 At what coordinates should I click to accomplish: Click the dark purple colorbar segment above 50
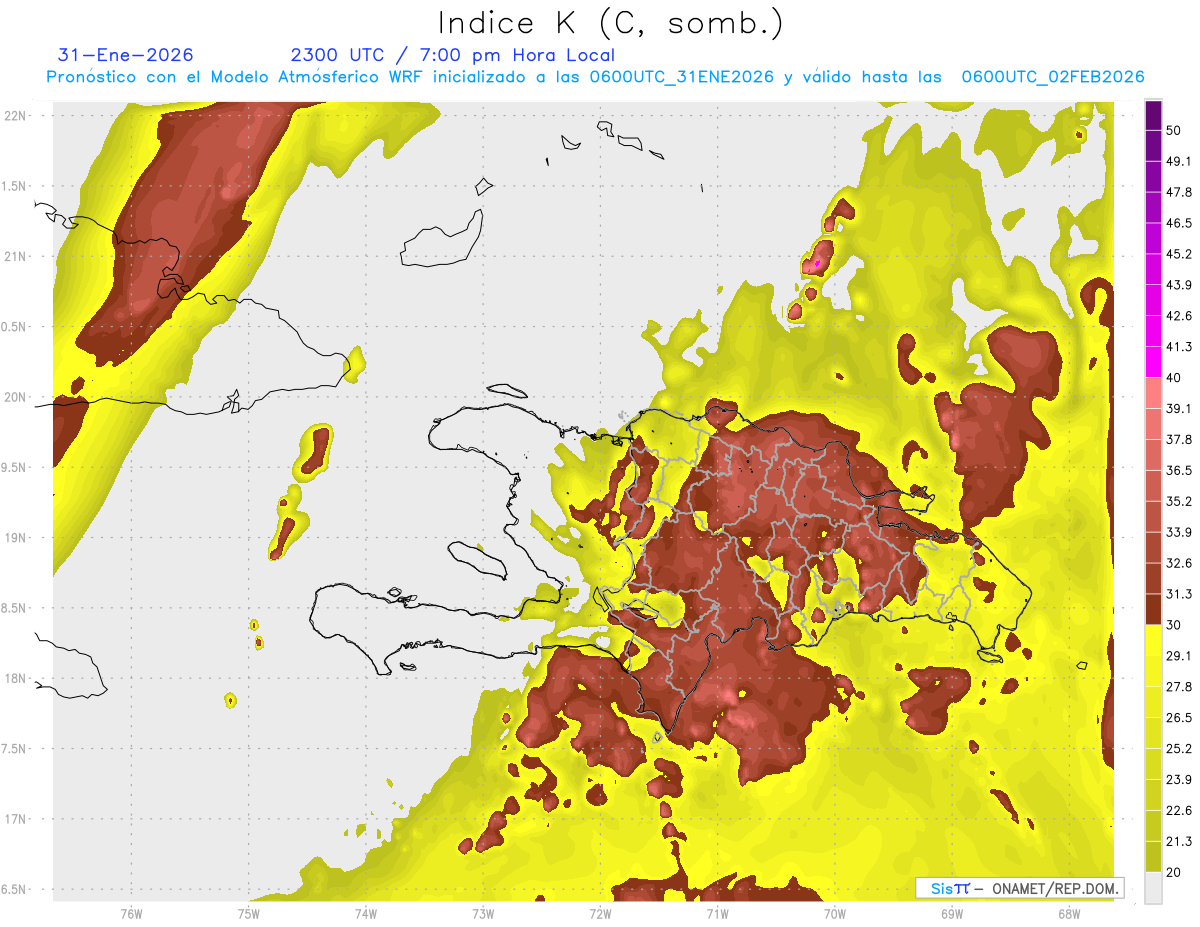tap(1153, 115)
